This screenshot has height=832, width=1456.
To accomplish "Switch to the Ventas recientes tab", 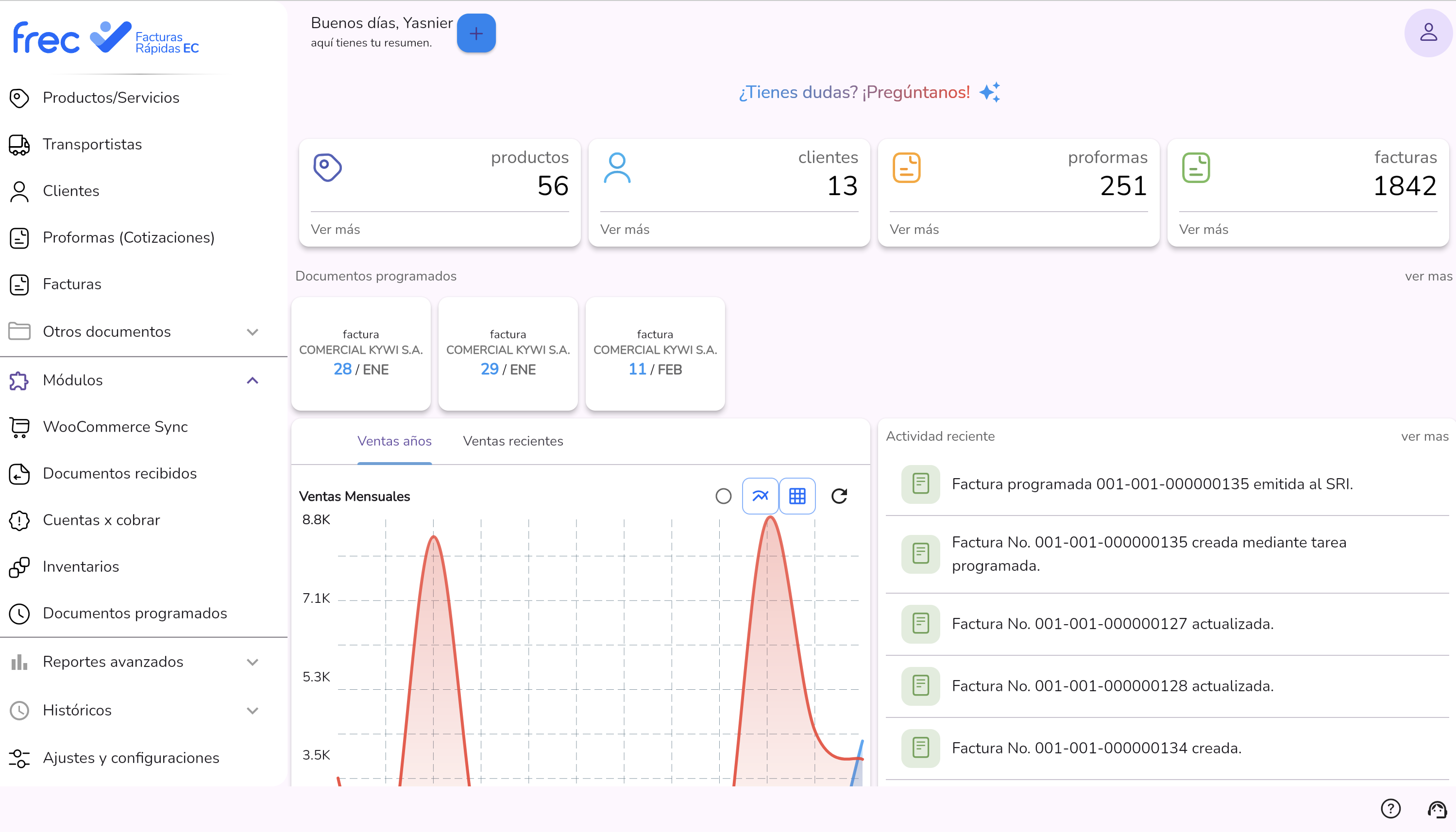I will [x=513, y=441].
